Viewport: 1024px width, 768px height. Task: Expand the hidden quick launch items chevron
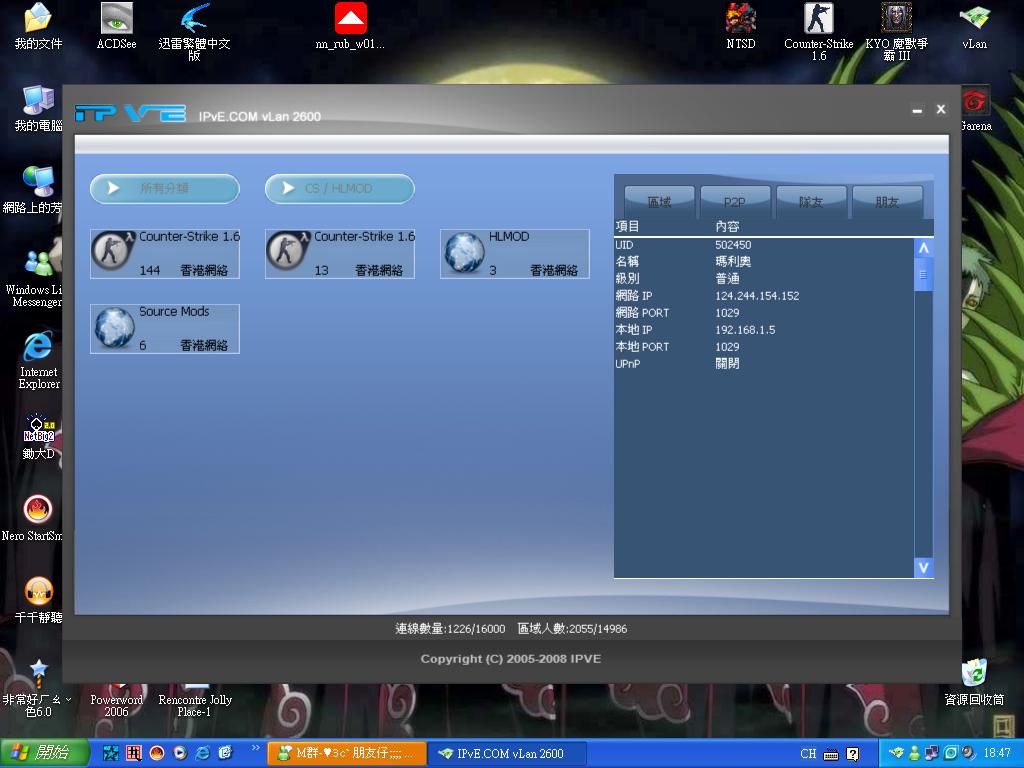click(x=255, y=748)
